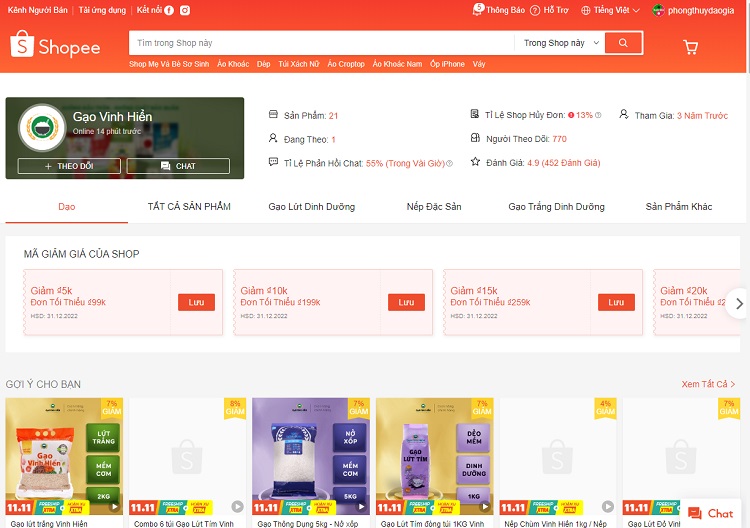This screenshot has height=528, width=750.
Task: Click the Áo Khoác search suggestion
Action: 233,64
